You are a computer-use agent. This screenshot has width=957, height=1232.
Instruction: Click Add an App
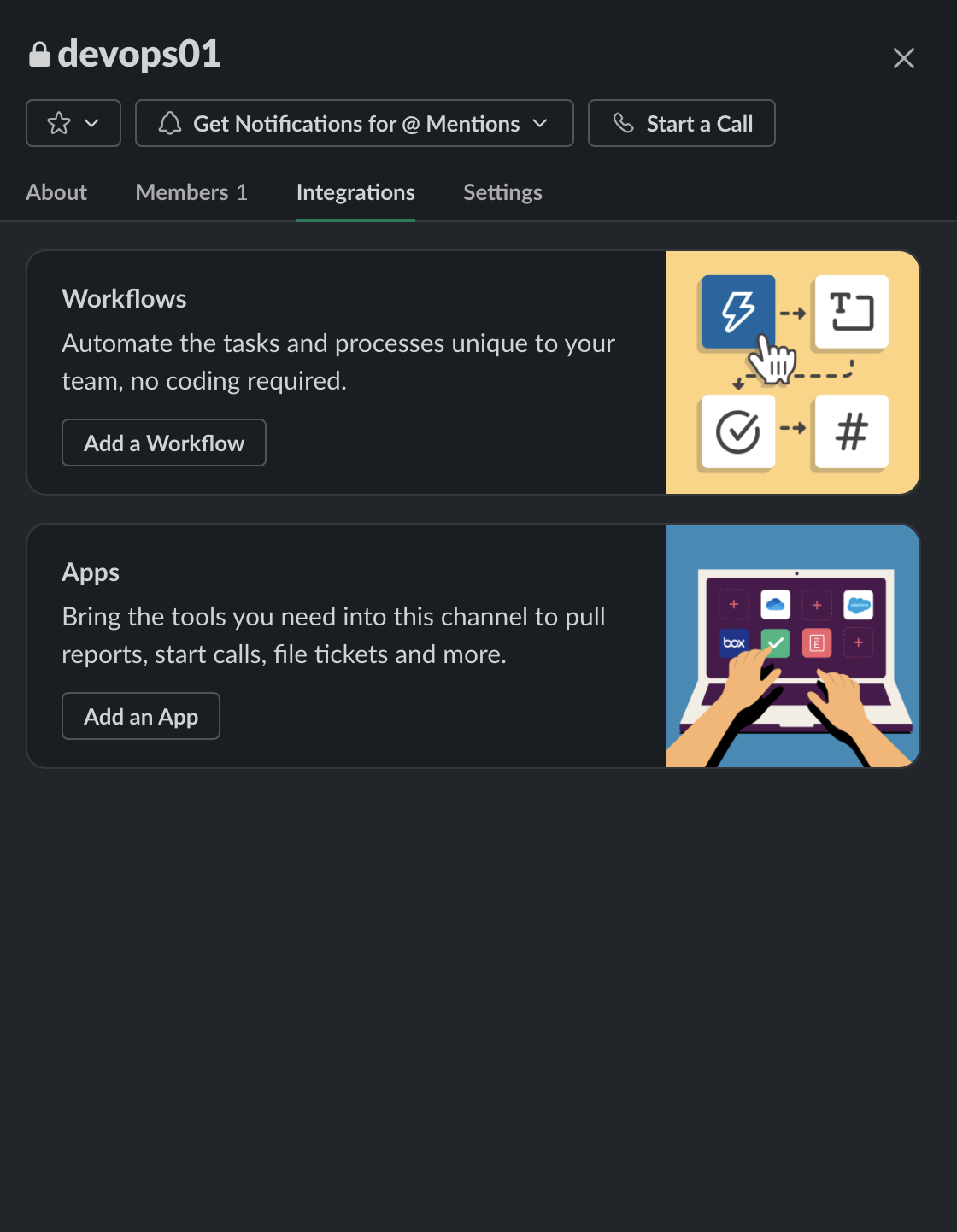pyautogui.click(x=140, y=716)
